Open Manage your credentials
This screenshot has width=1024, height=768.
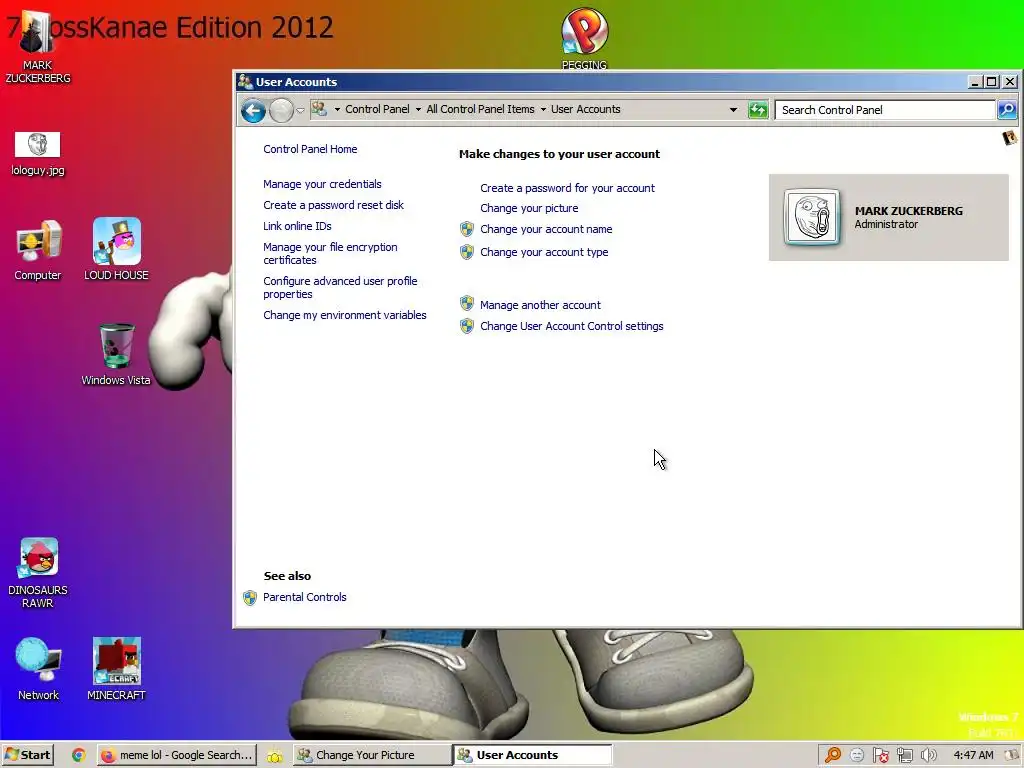coord(322,184)
